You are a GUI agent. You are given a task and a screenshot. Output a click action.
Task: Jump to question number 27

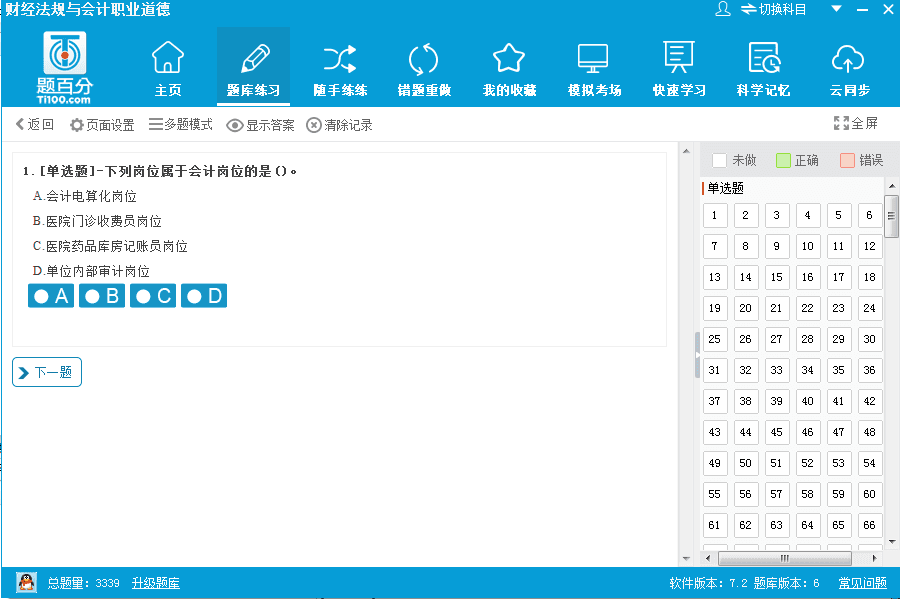coord(776,340)
